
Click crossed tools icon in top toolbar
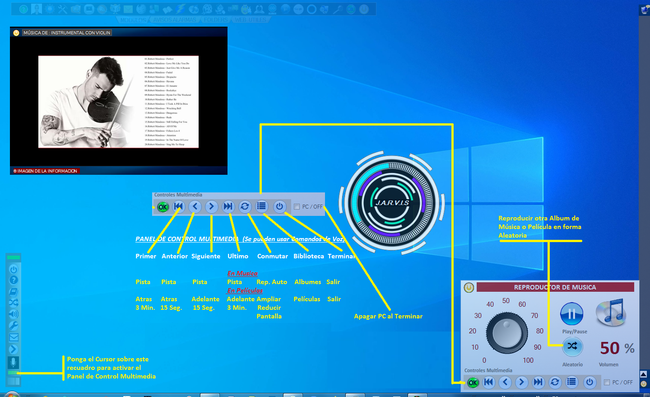(63, 9)
